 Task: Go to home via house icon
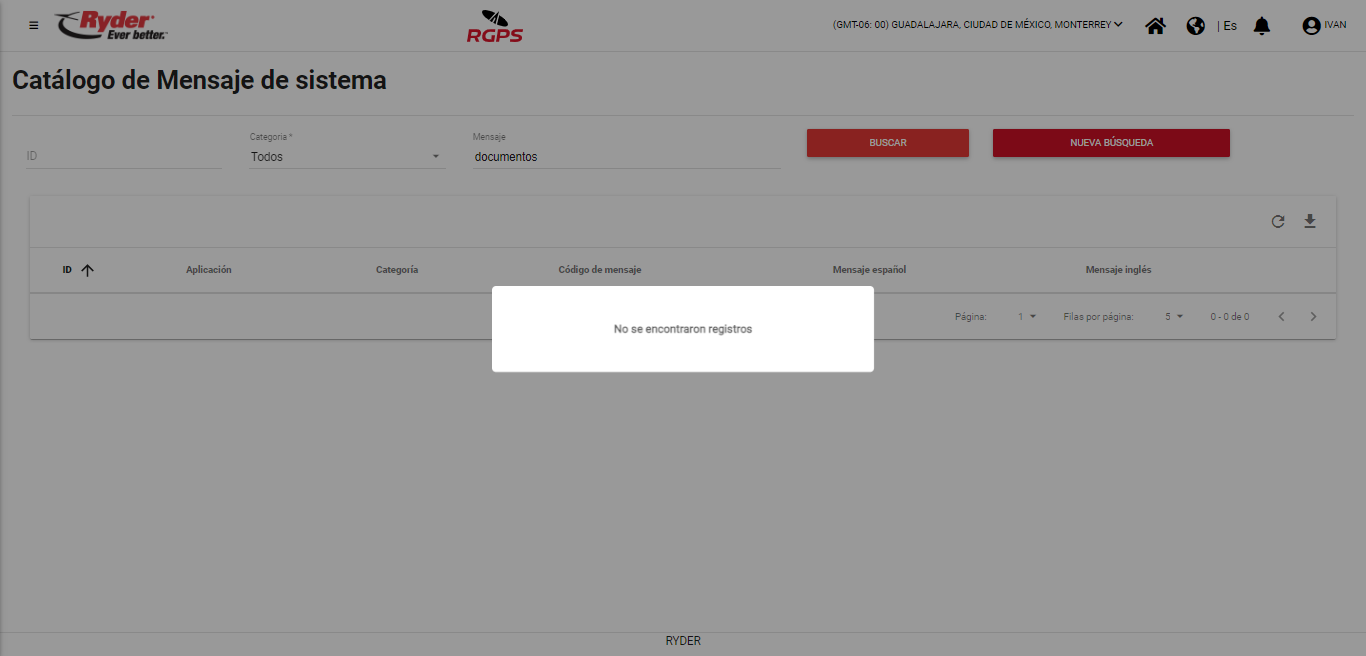pyautogui.click(x=1155, y=26)
